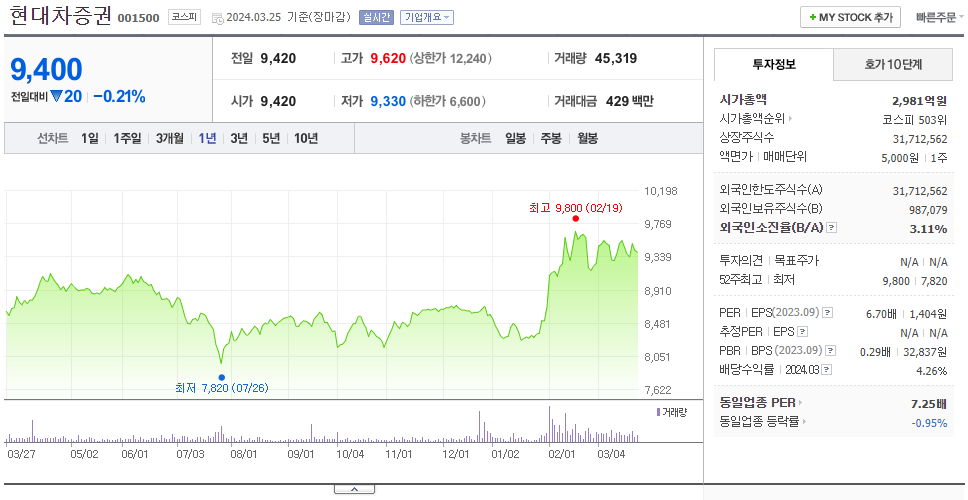The height and width of the screenshot is (500, 968).
Task: Click the blue 최저 7,820 marker dot
Action: [222, 377]
